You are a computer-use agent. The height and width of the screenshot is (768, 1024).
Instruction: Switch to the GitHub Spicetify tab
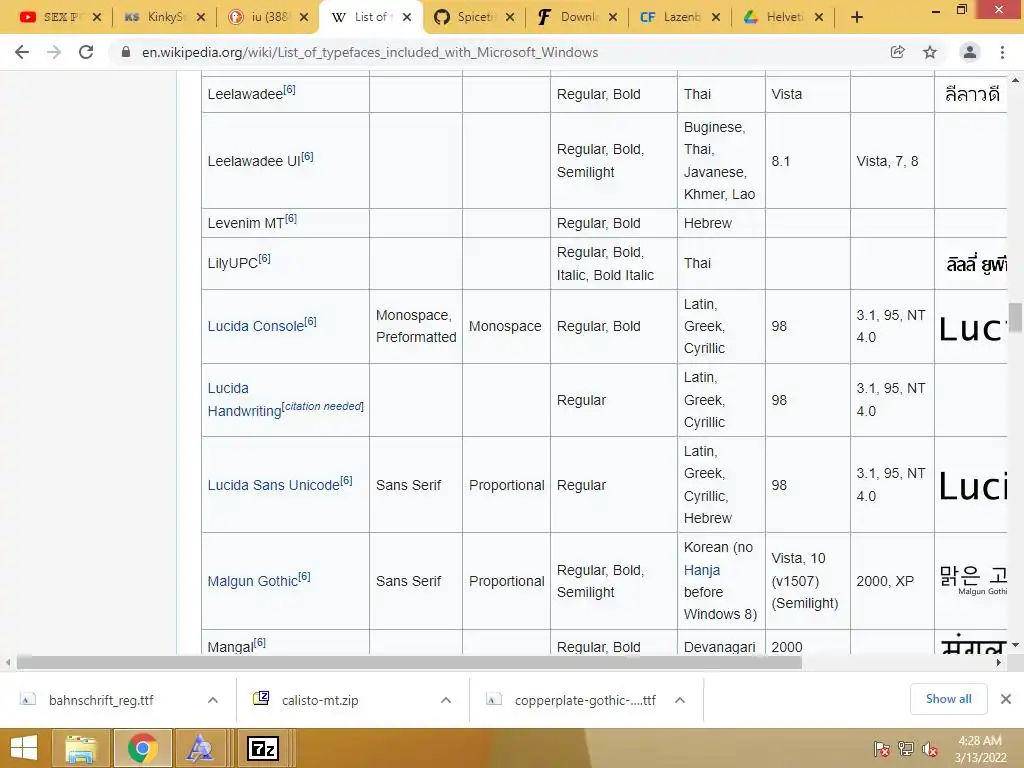coord(467,17)
